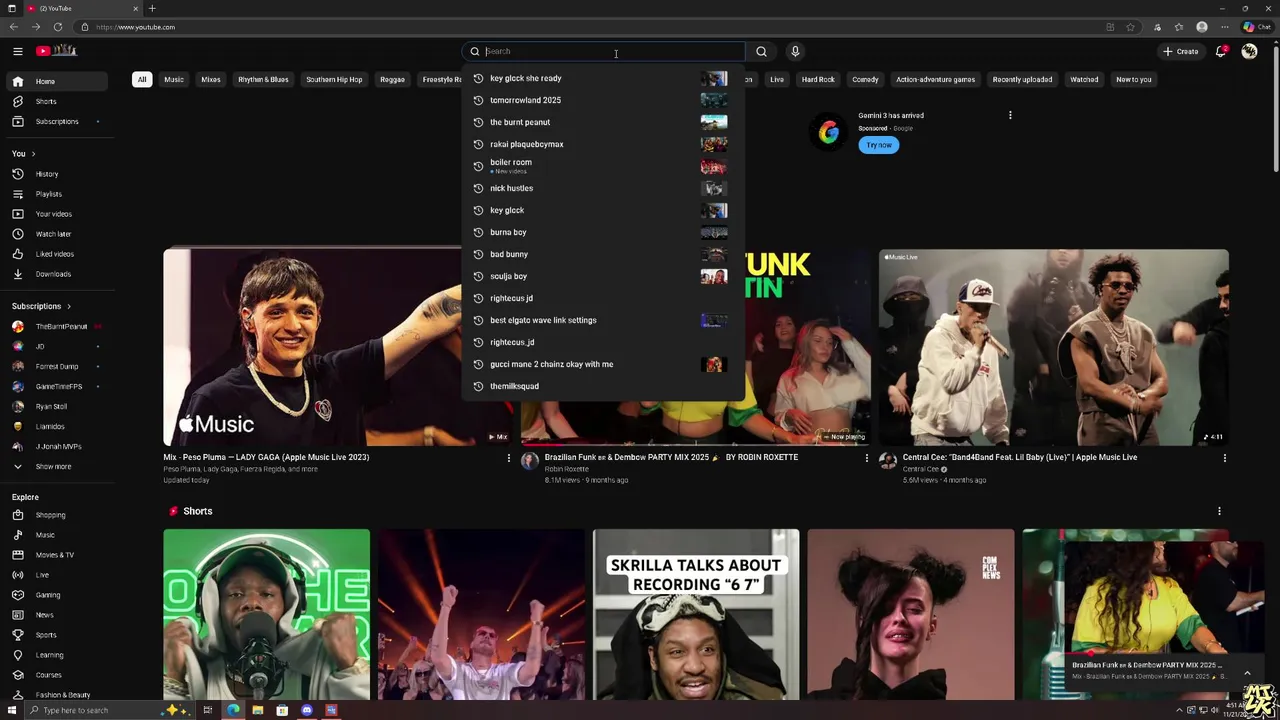Choose suggestion 'themilksquad'

point(604,386)
